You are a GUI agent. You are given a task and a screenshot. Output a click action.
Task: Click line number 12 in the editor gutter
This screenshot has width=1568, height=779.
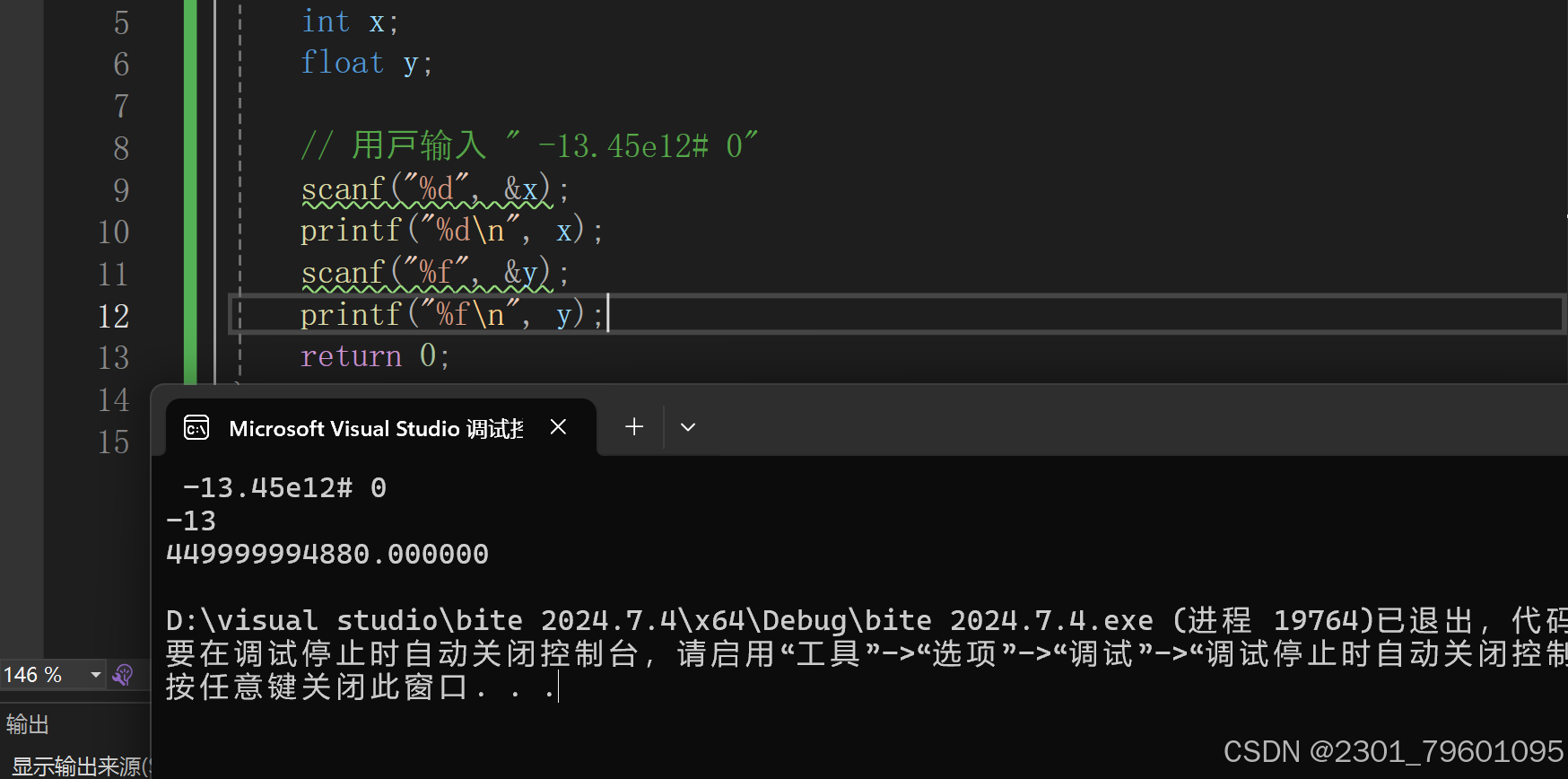tap(113, 316)
